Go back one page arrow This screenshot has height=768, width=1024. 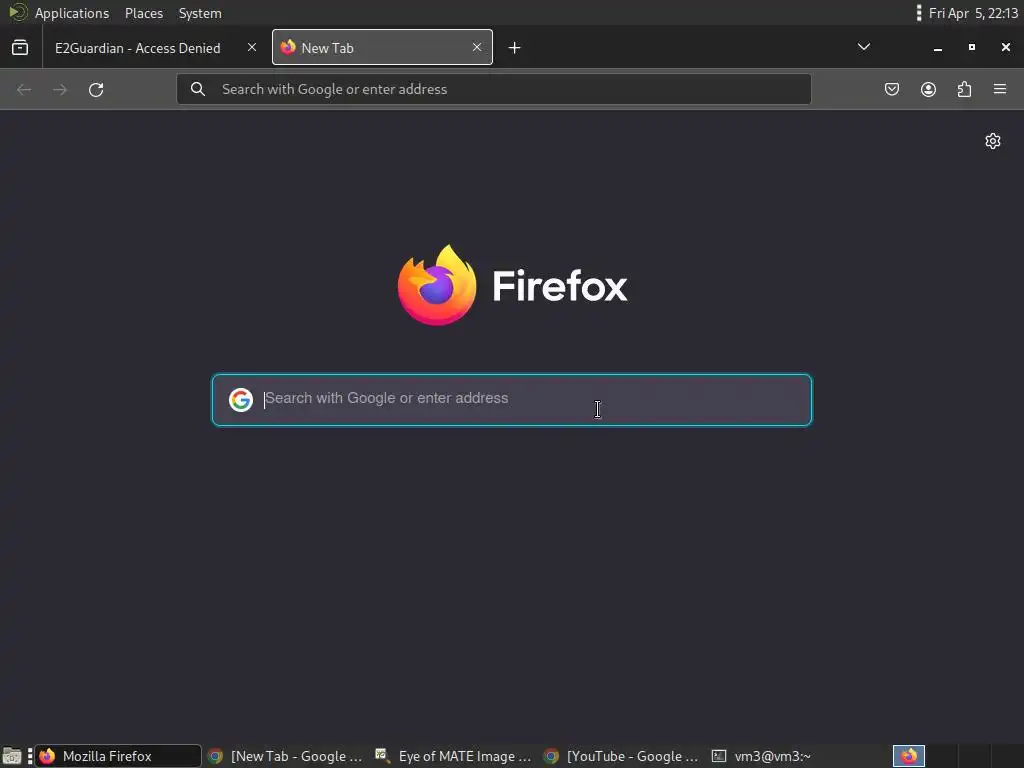pyautogui.click(x=24, y=89)
